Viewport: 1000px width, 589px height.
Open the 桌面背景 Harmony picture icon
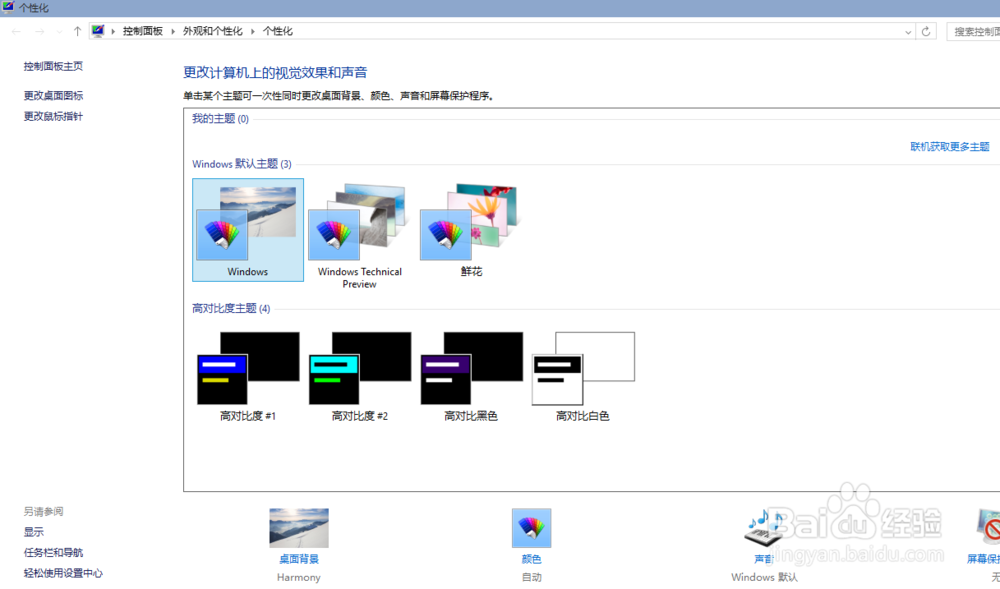[299, 528]
